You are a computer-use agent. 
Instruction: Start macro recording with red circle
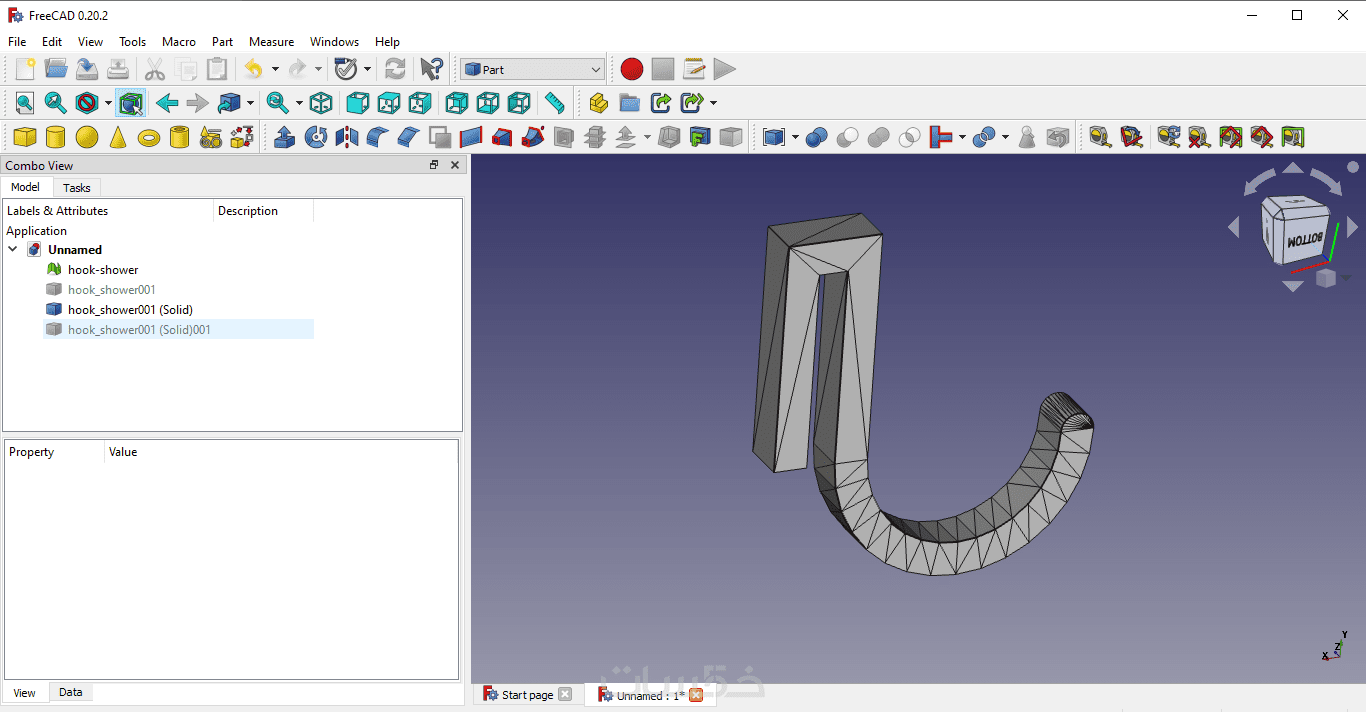(631, 69)
